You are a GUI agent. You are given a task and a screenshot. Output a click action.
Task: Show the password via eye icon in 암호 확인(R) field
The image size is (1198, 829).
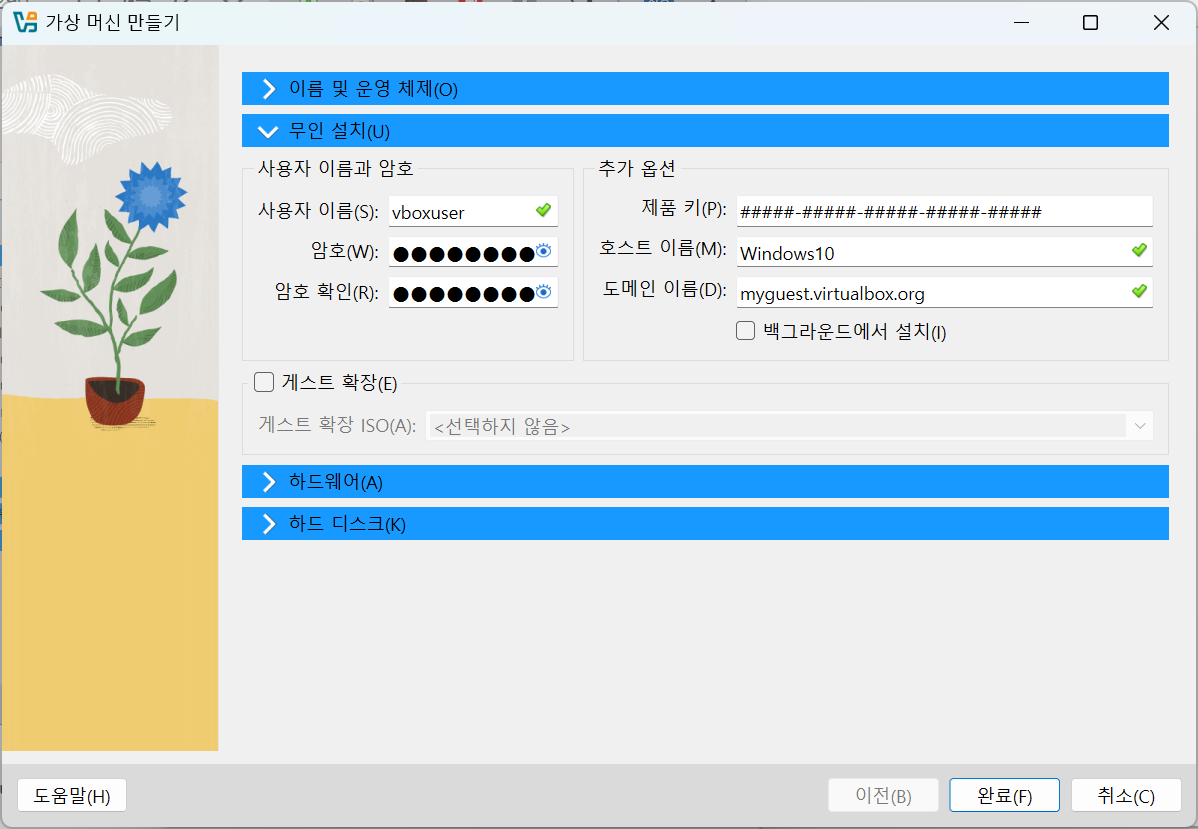coord(543,292)
